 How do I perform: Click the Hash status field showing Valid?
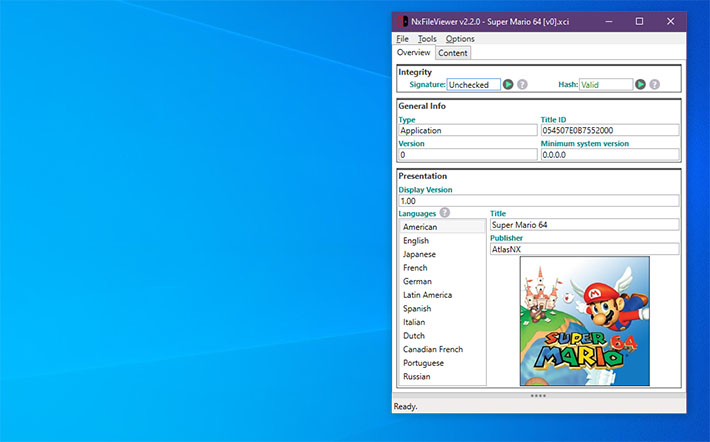(x=606, y=85)
